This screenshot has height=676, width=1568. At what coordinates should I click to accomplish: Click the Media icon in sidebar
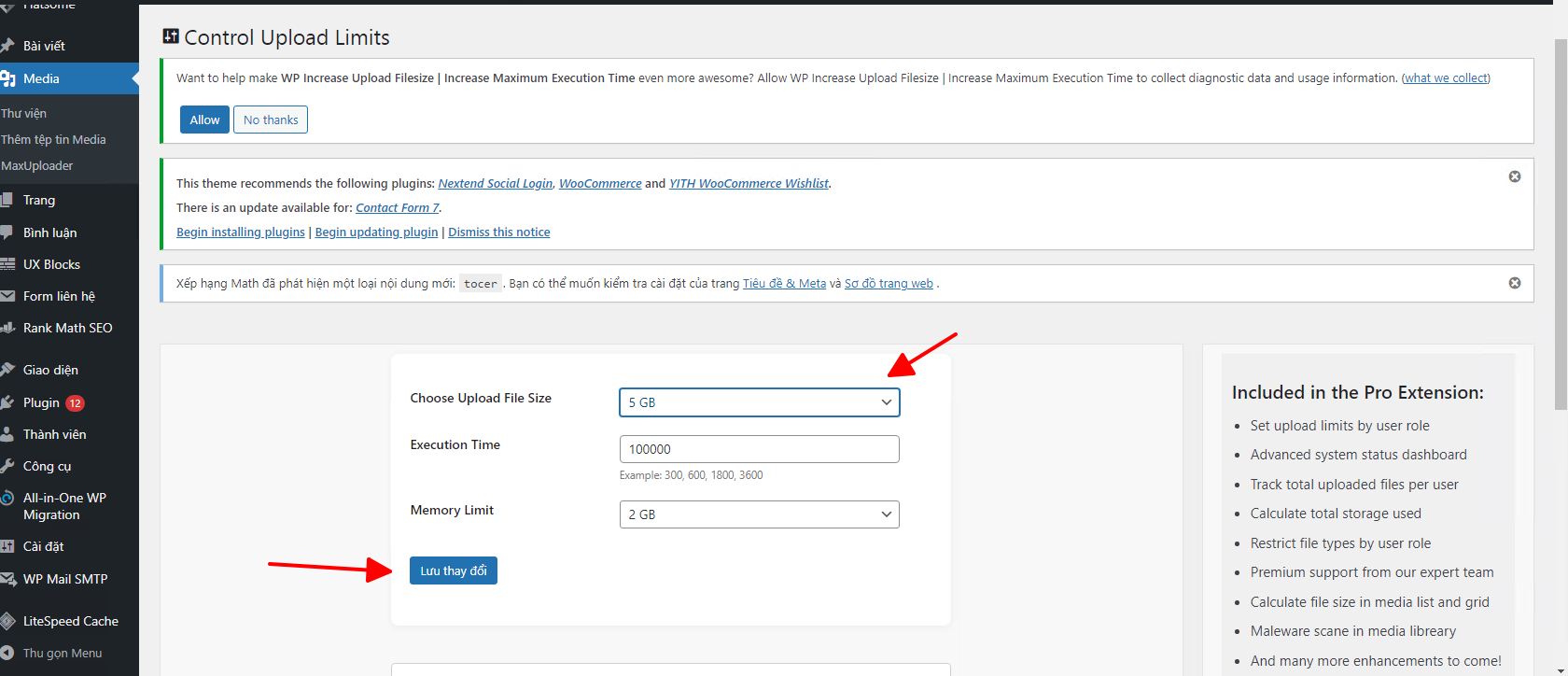coord(7,79)
